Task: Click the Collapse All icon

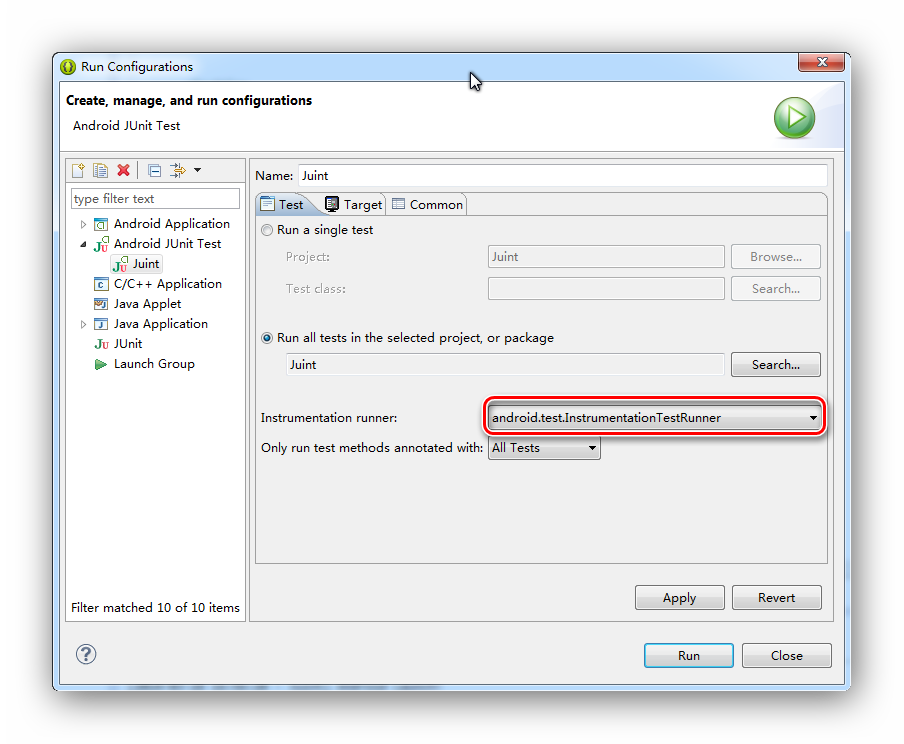Action: pos(154,171)
